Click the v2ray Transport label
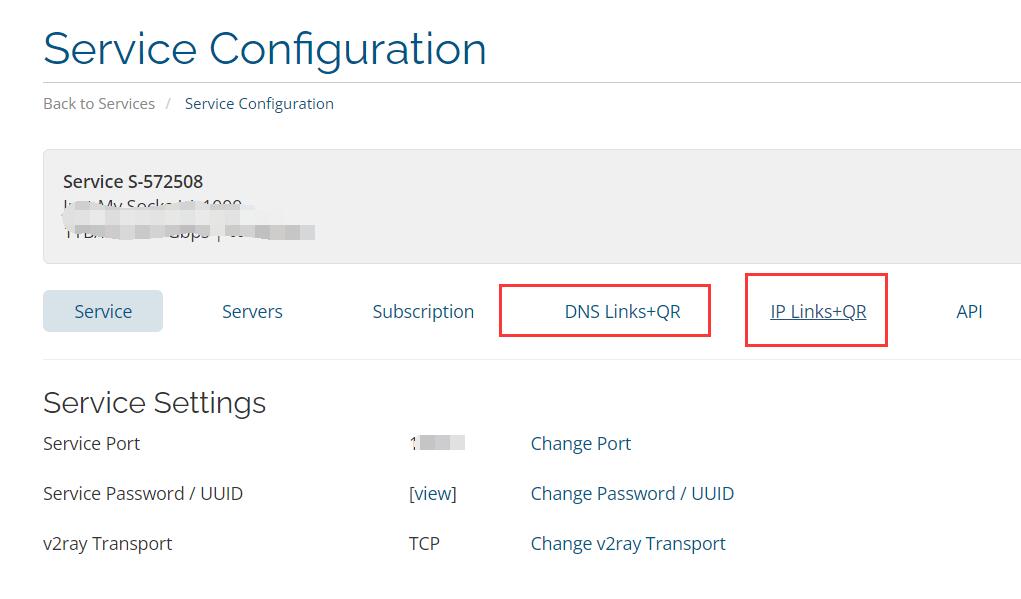 pyautogui.click(x=107, y=543)
